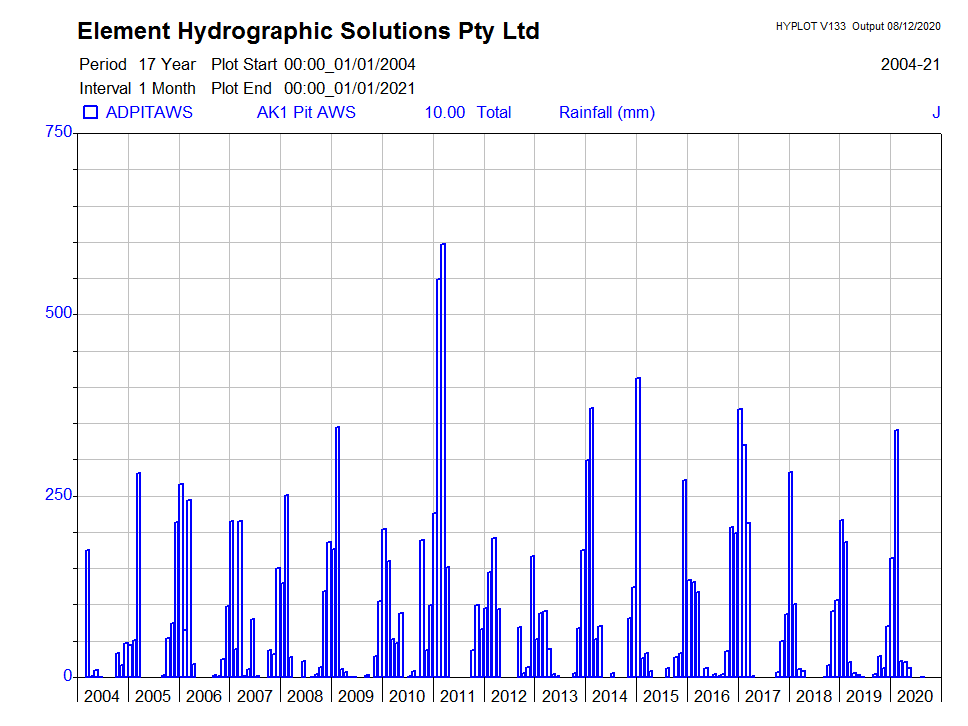This screenshot has height=726, width=968.
Task: Select the 2004 year label on the x-axis
Action: (102, 696)
